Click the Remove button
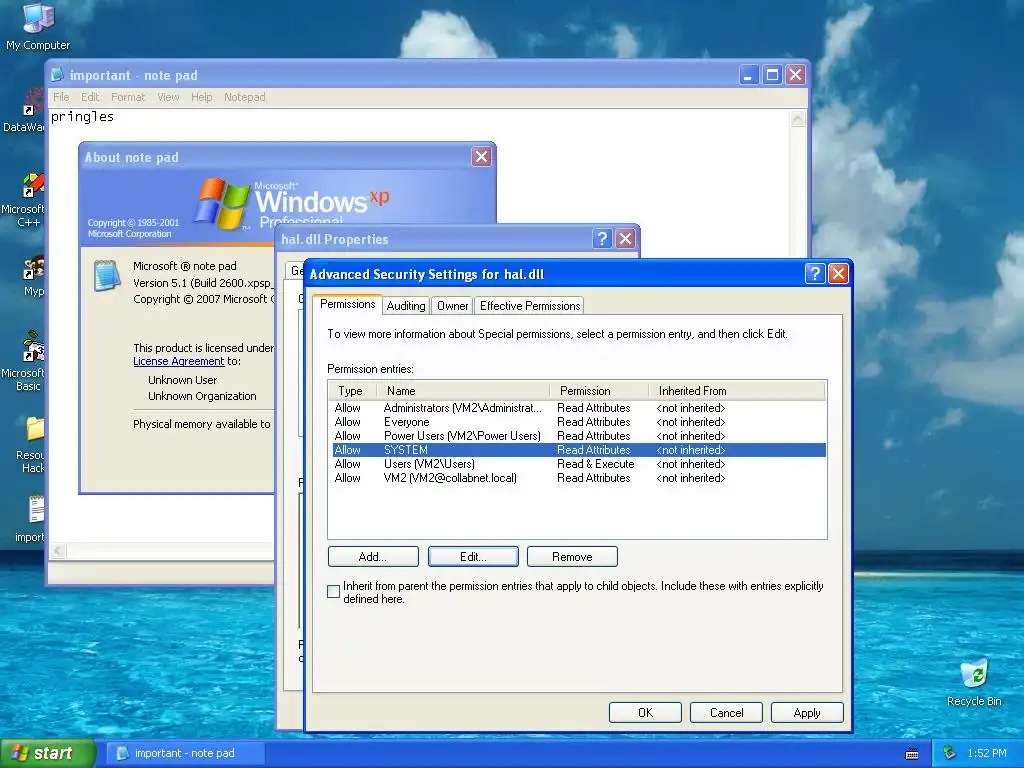The width and height of the screenshot is (1024, 768). pos(572,556)
